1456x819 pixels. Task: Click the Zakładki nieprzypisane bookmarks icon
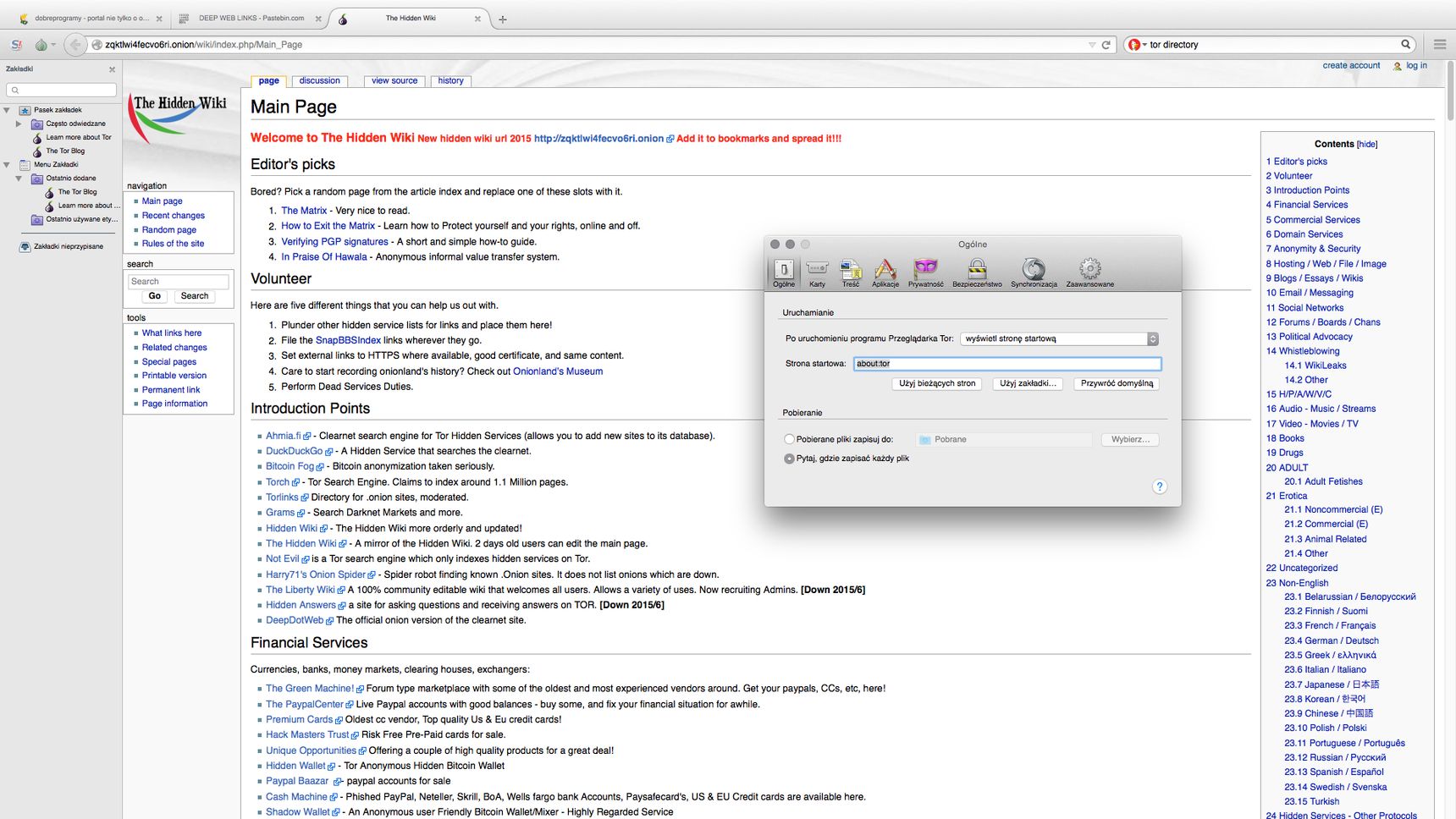[x=25, y=246]
